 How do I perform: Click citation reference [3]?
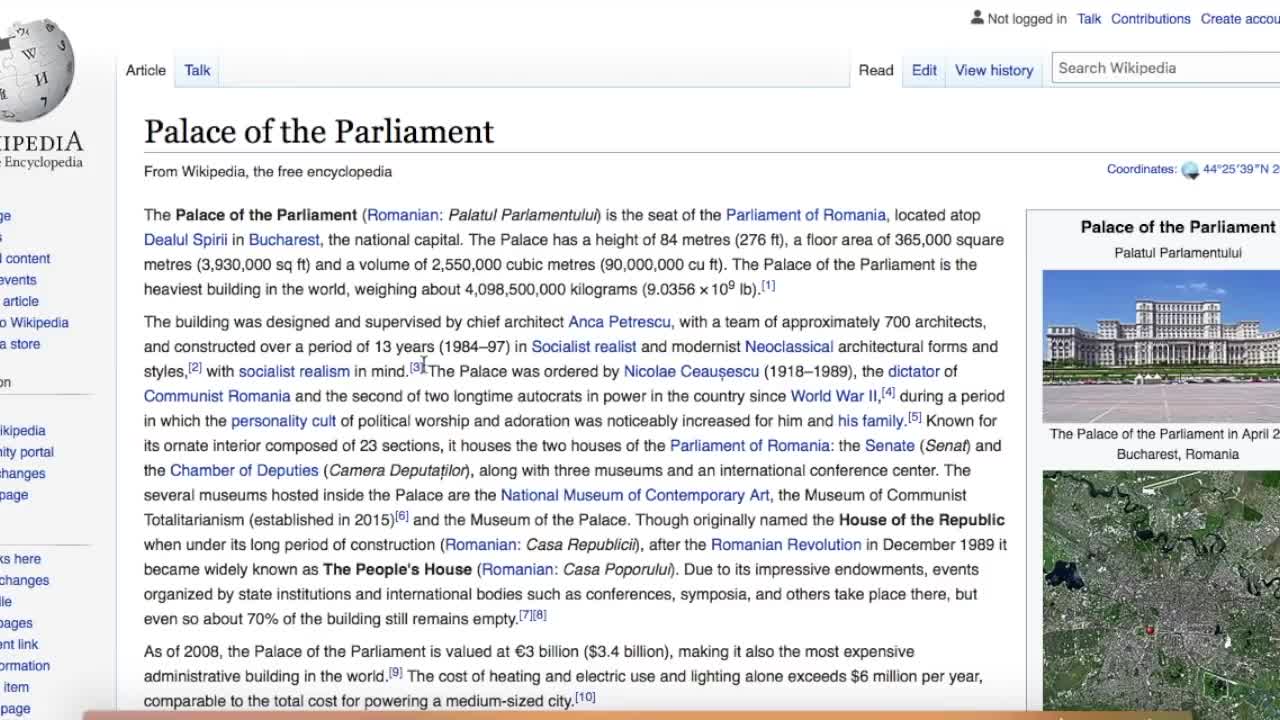[x=417, y=368]
